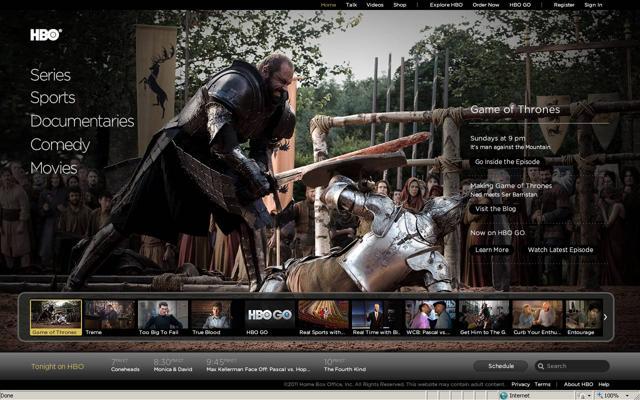
Task: Open the 7pm Coneheads listing
Action: click(x=125, y=365)
